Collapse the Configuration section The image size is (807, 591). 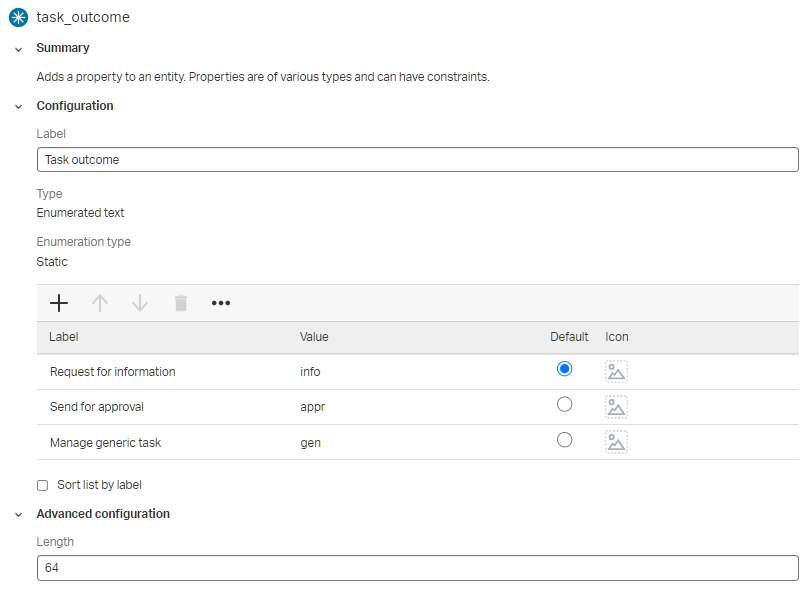tap(18, 107)
